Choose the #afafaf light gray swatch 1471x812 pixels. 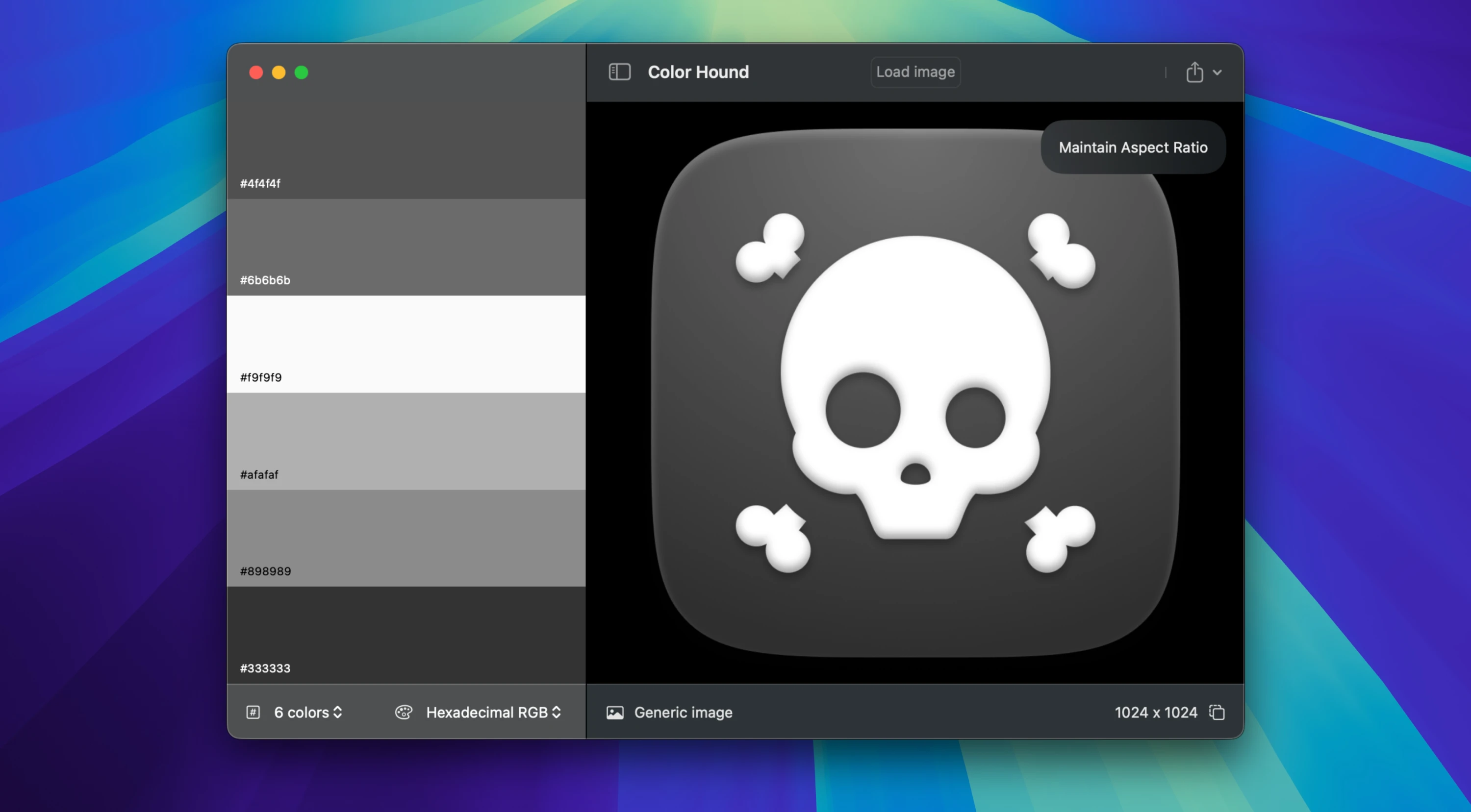click(x=406, y=441)
